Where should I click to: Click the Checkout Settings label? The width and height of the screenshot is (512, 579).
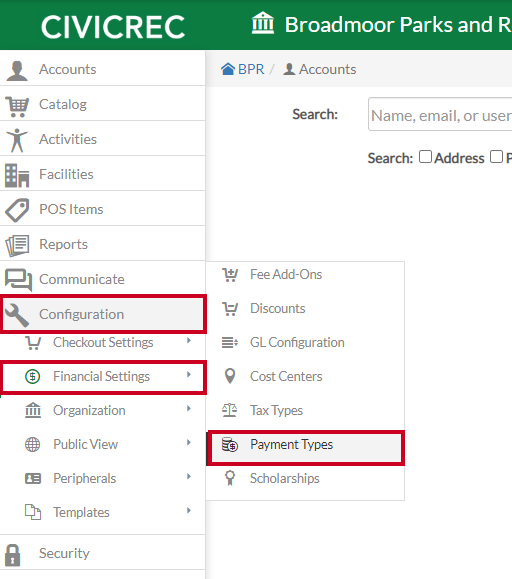[x=103, y=343]
